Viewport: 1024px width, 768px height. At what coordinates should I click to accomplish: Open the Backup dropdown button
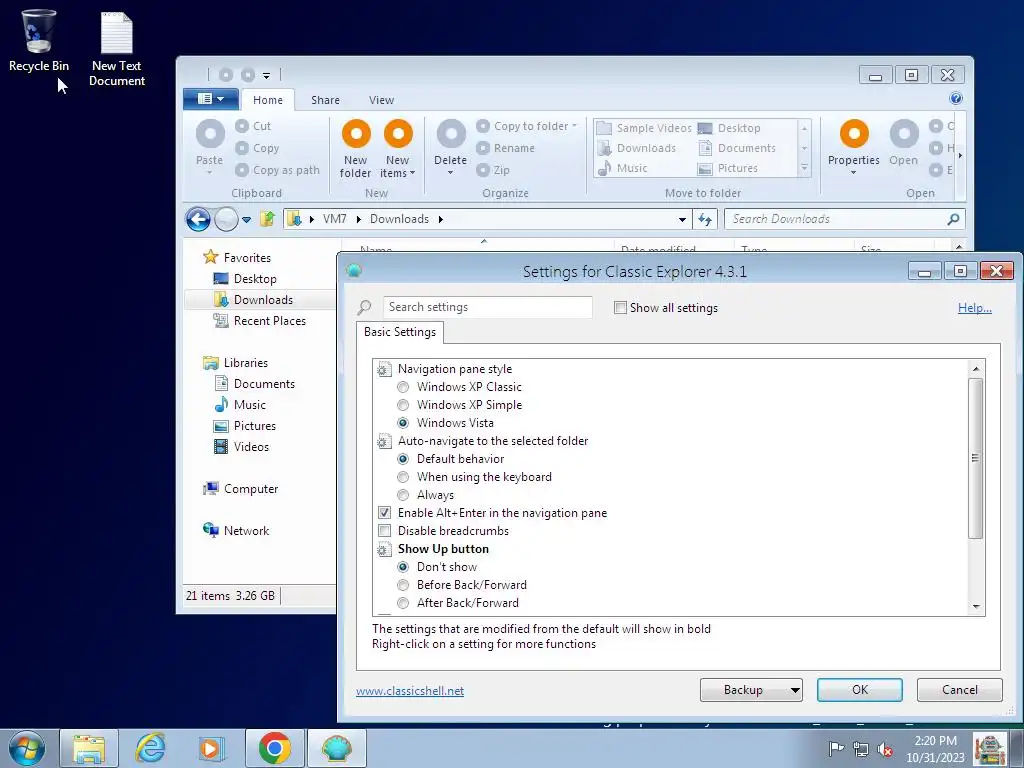pyautogui.click(x=751, y=690)
